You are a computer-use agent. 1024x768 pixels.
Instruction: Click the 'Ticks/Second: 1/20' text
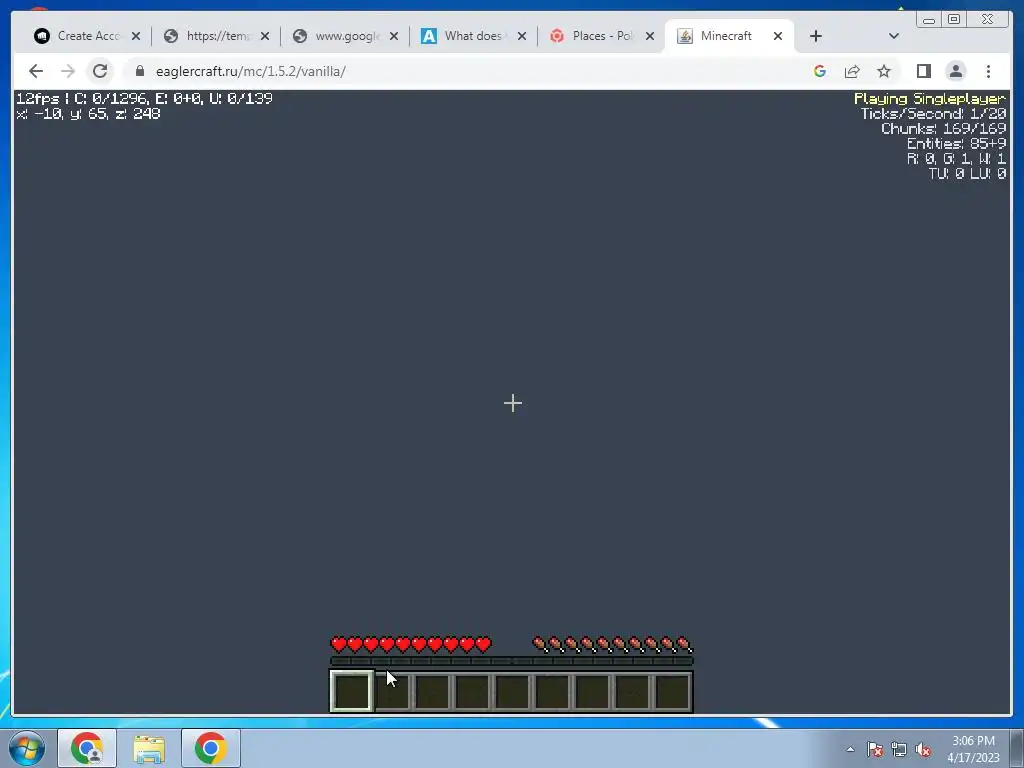click(x=933, y=114)
